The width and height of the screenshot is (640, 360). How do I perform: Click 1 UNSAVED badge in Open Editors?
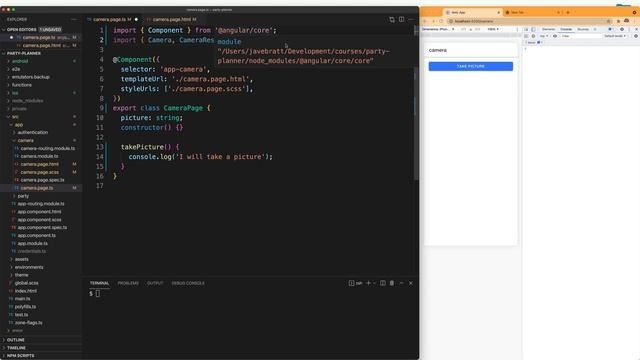point(50,29)
